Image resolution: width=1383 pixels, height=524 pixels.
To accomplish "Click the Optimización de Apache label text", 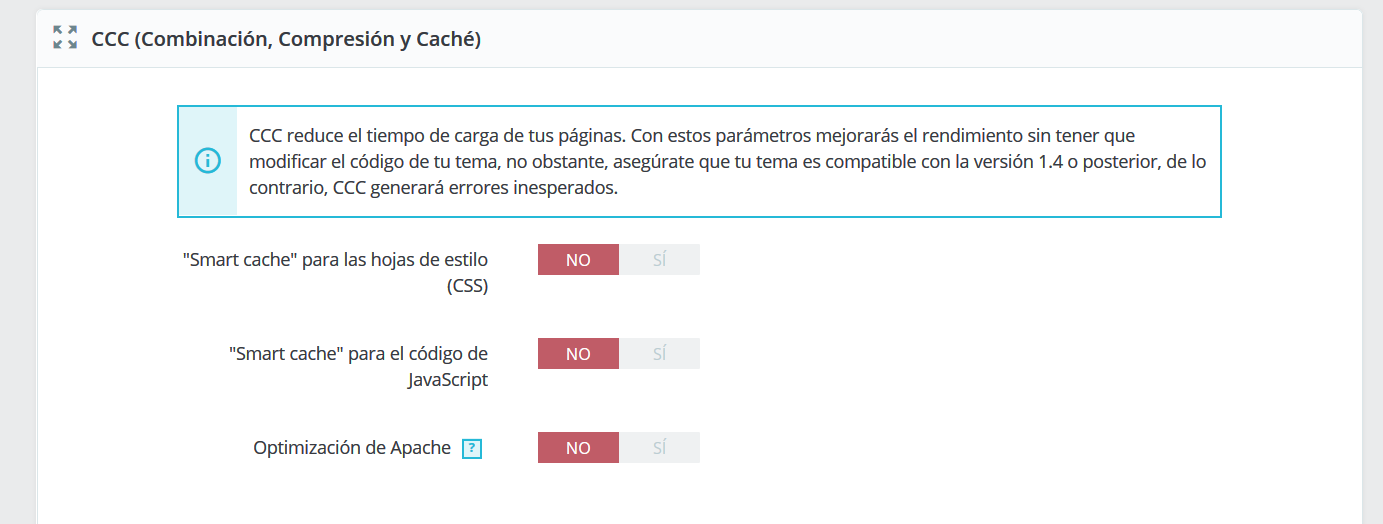I will (x=352, y=448).
